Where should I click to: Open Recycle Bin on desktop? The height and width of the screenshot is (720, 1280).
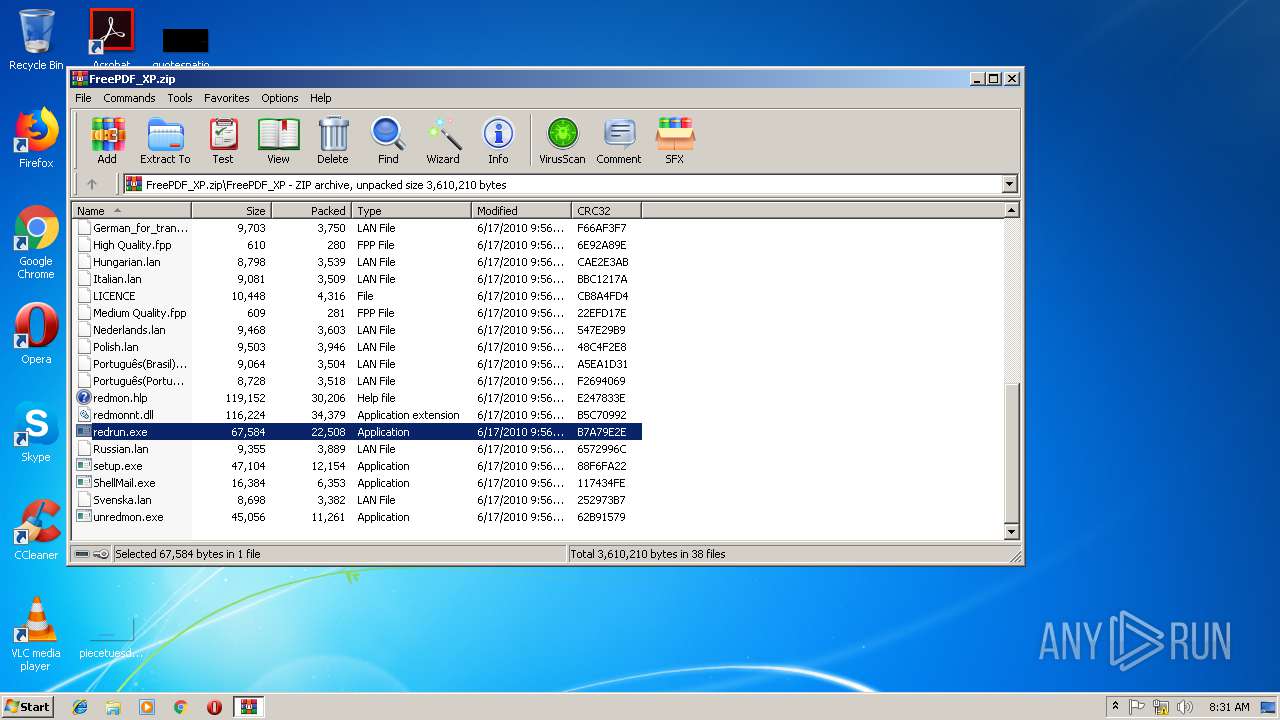click(x=36, y=40)
